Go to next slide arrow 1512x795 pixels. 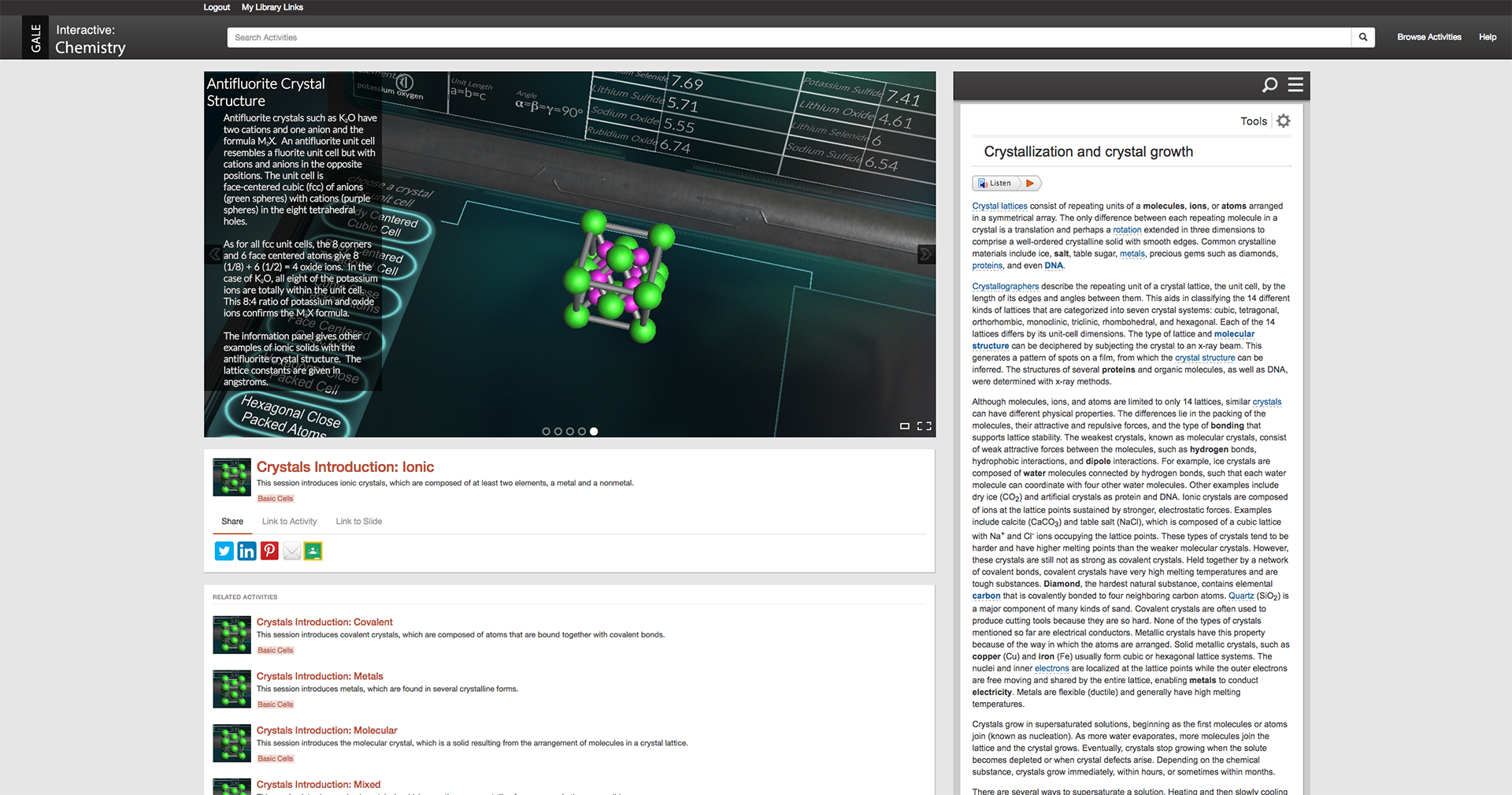pos(926,254)
